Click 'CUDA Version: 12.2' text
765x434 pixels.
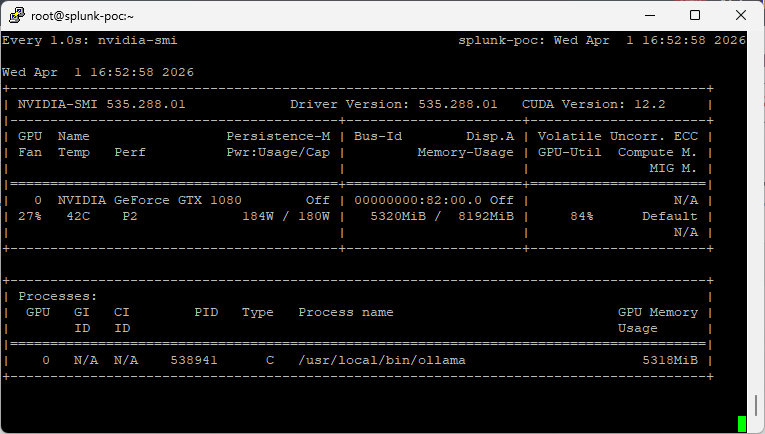594,104
